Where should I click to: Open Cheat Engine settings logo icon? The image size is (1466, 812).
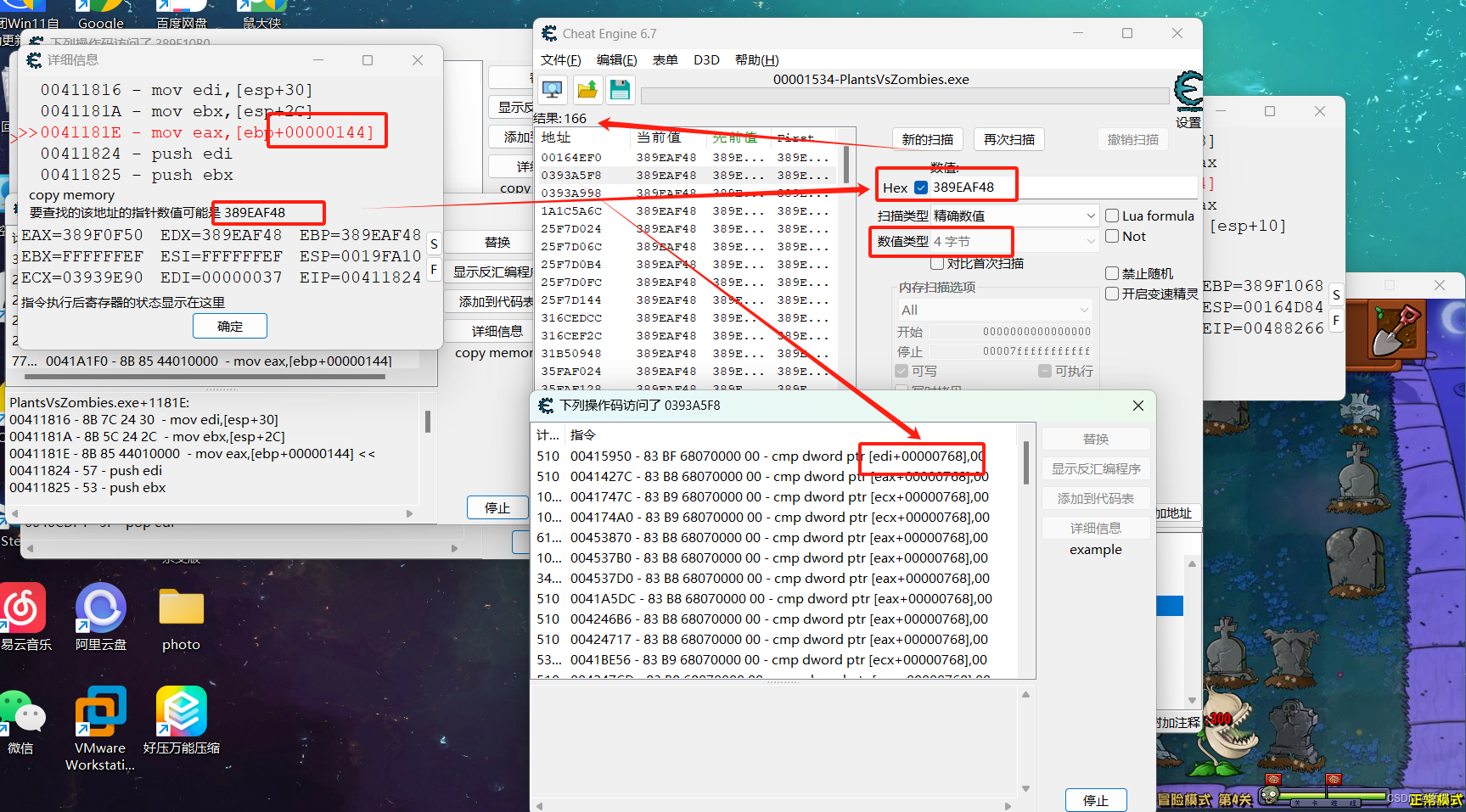[1188, 92]
